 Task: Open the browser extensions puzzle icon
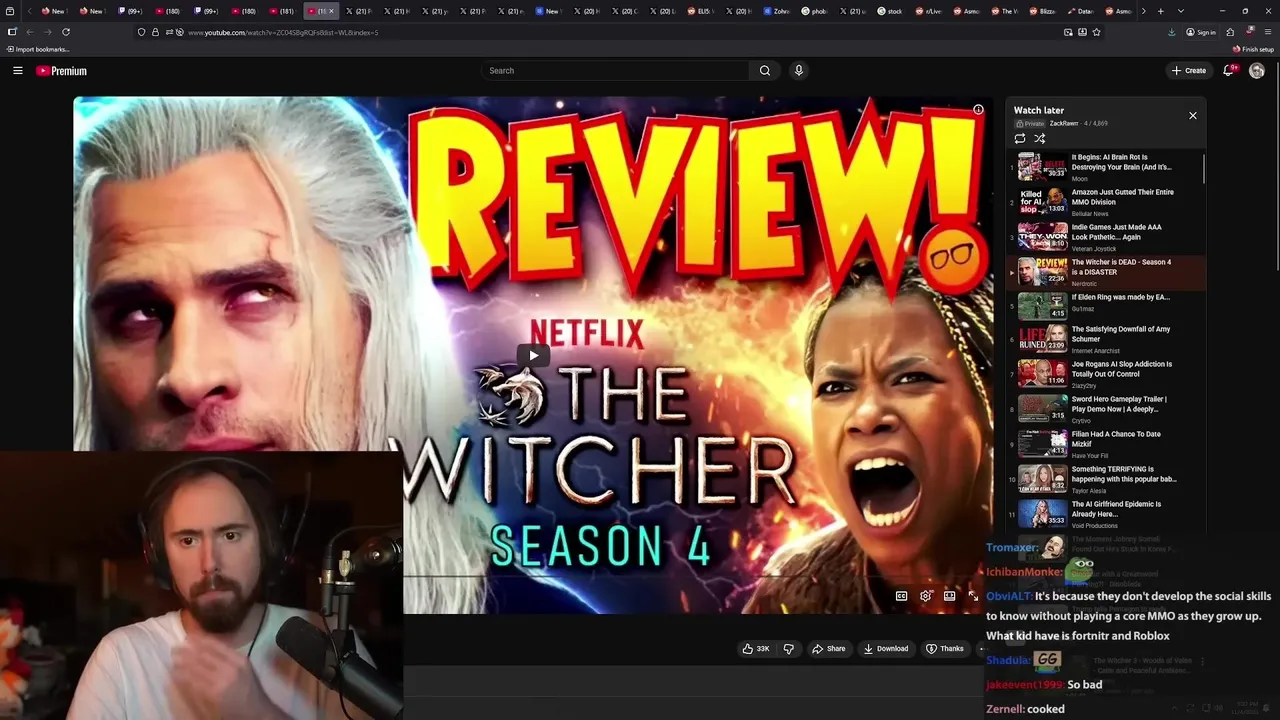(1230, 32)
